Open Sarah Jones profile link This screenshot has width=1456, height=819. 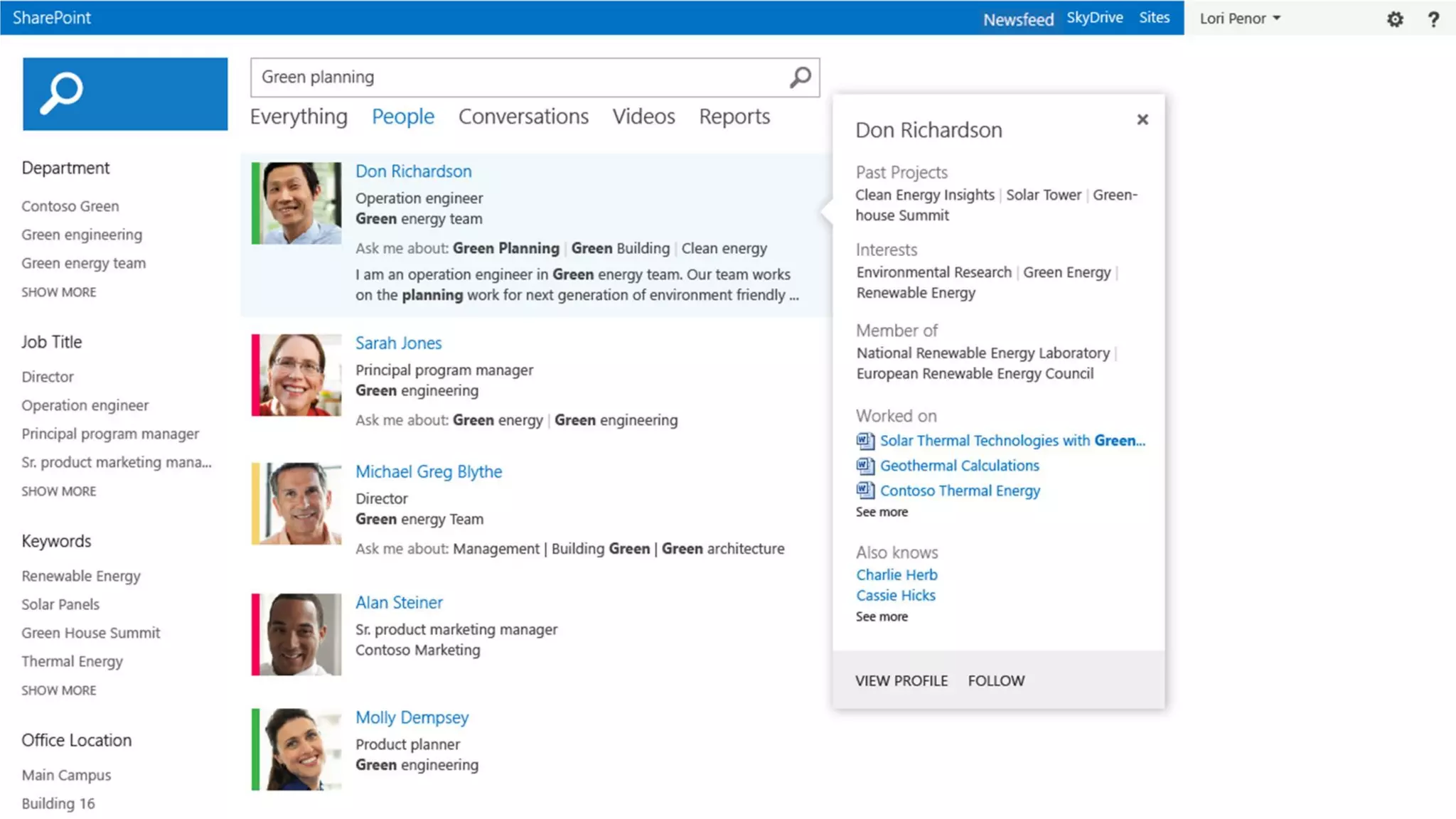(398, 343)
